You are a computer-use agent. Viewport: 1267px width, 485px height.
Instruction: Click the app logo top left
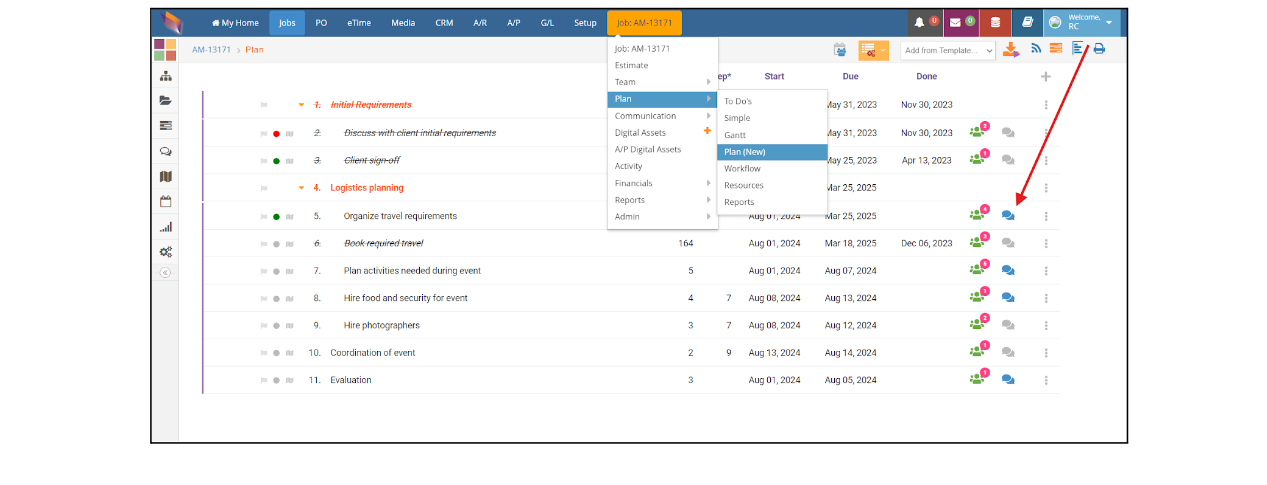coord(174,22)
